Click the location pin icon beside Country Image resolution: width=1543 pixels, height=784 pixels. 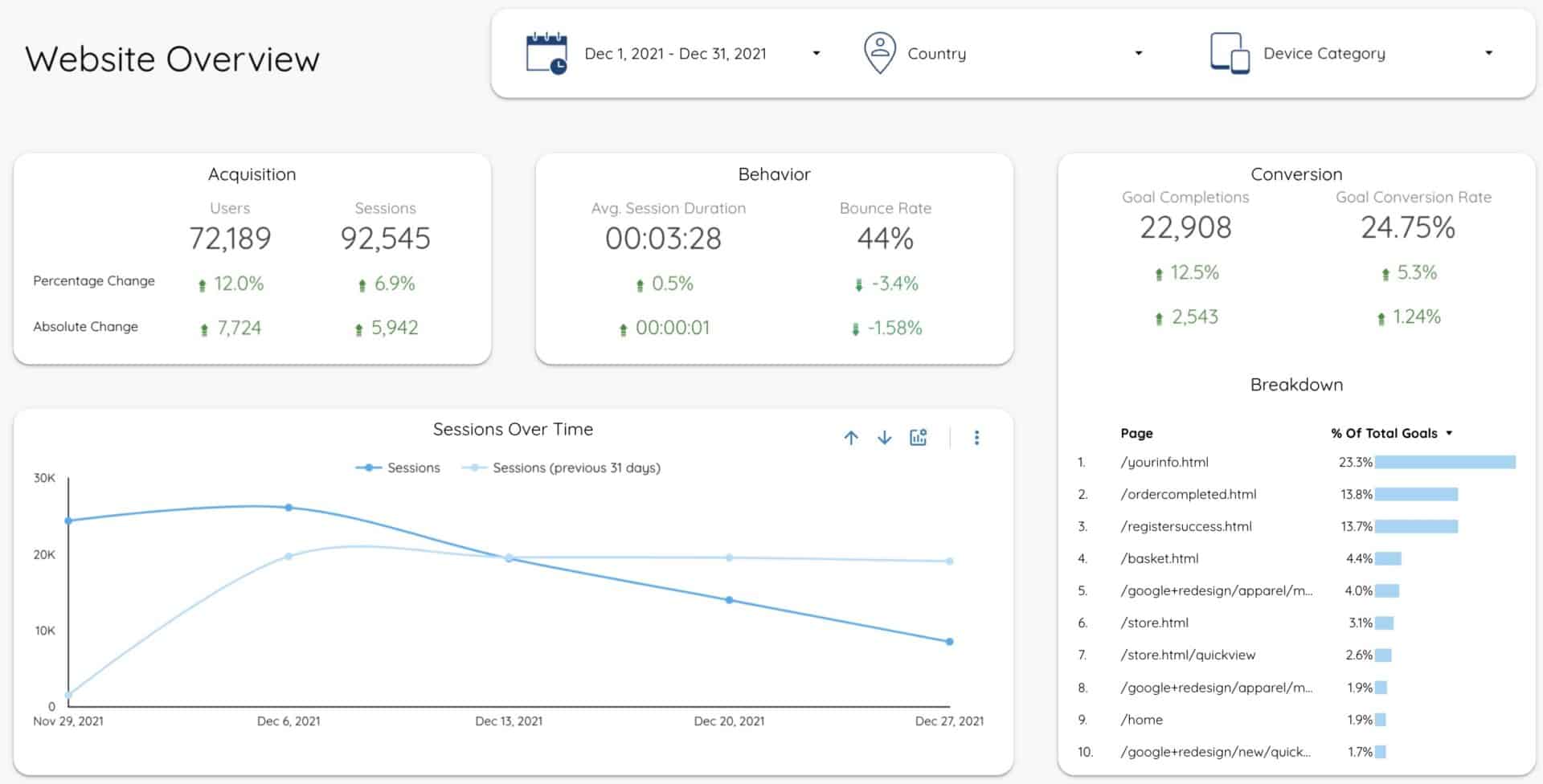(880, 51)
